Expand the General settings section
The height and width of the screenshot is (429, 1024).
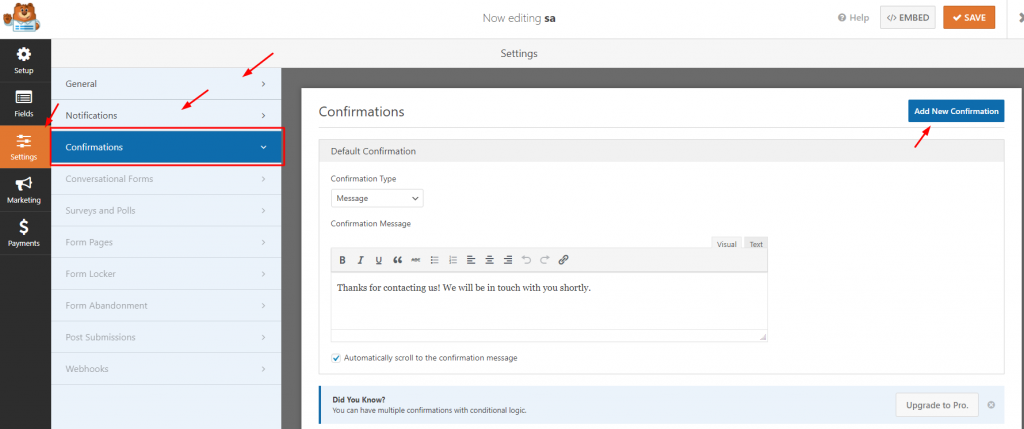tap(166, 84)
